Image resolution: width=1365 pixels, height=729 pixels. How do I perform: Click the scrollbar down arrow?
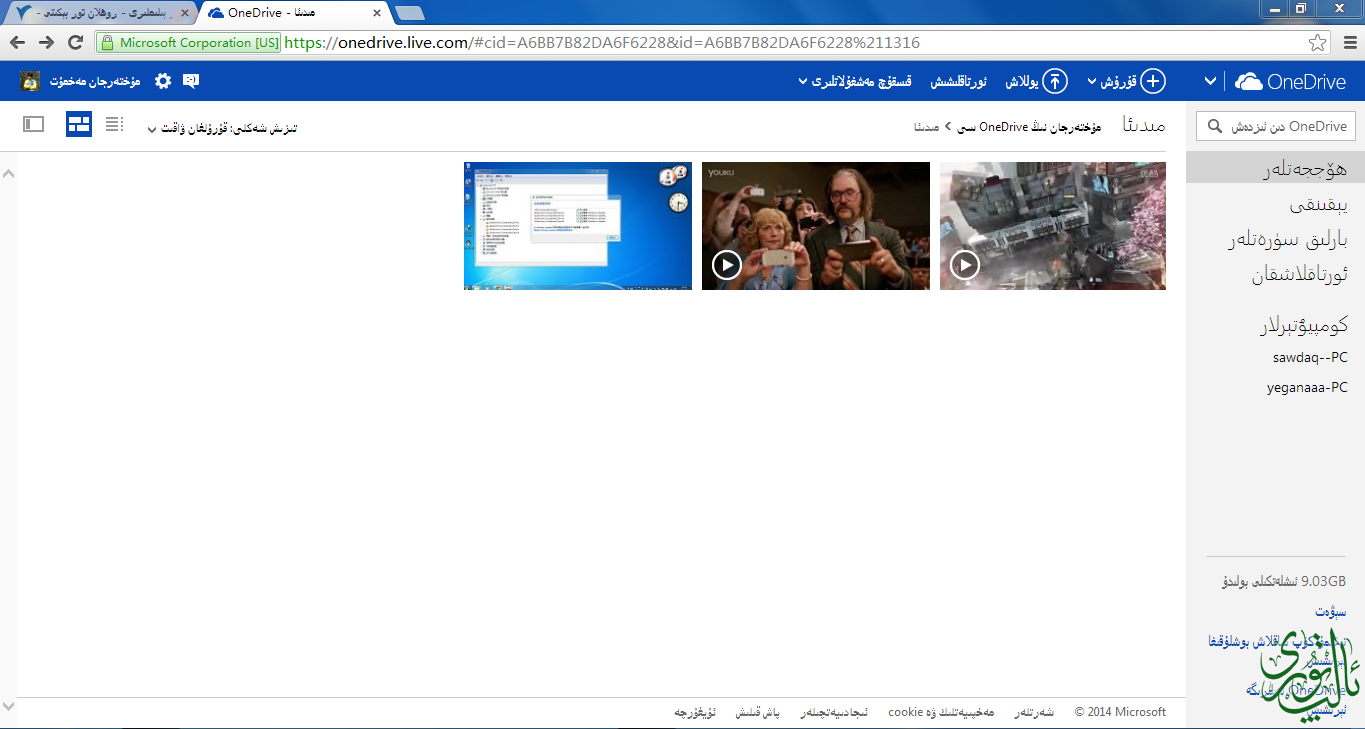[x=8, y=707]
